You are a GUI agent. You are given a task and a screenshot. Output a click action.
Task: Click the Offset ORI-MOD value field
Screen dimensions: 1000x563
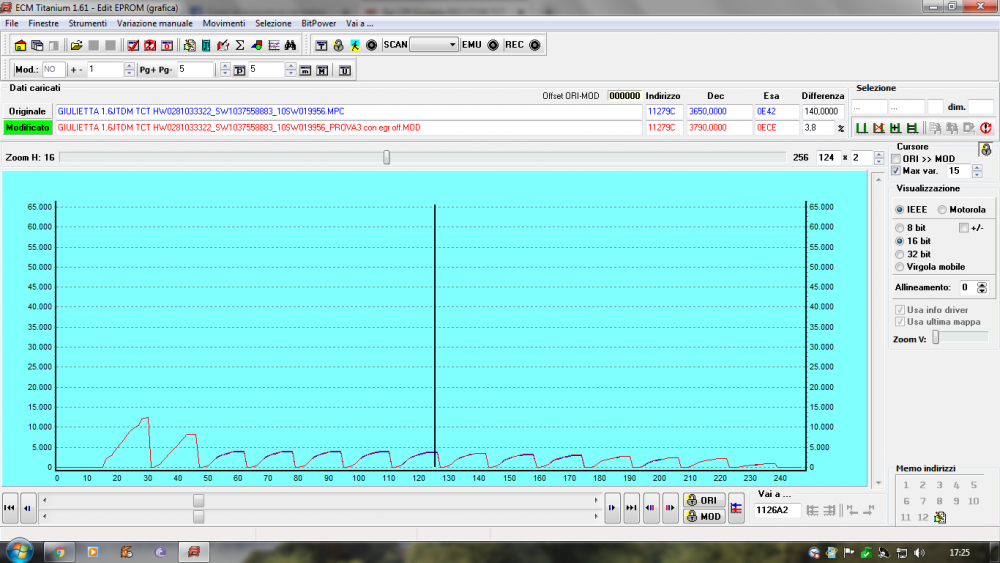(x=624, y=96)
